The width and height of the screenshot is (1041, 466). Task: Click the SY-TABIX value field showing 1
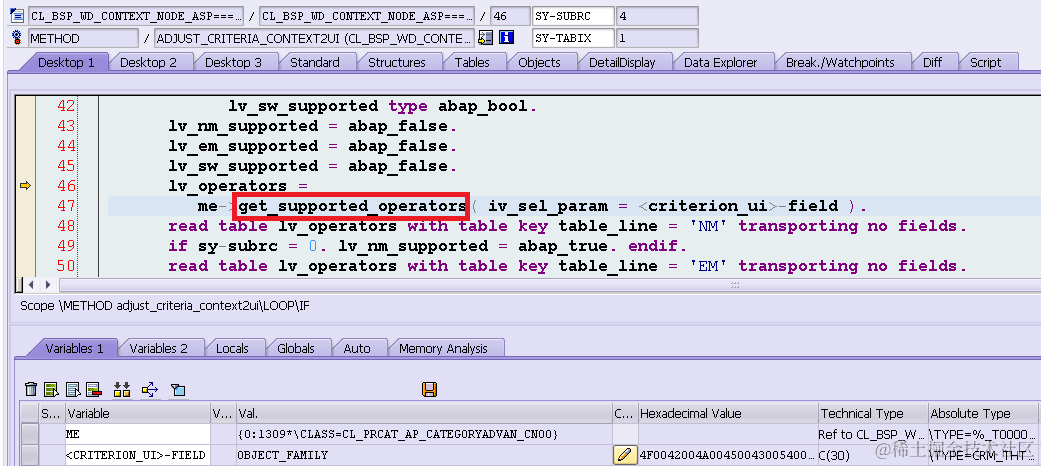point(657,38)
